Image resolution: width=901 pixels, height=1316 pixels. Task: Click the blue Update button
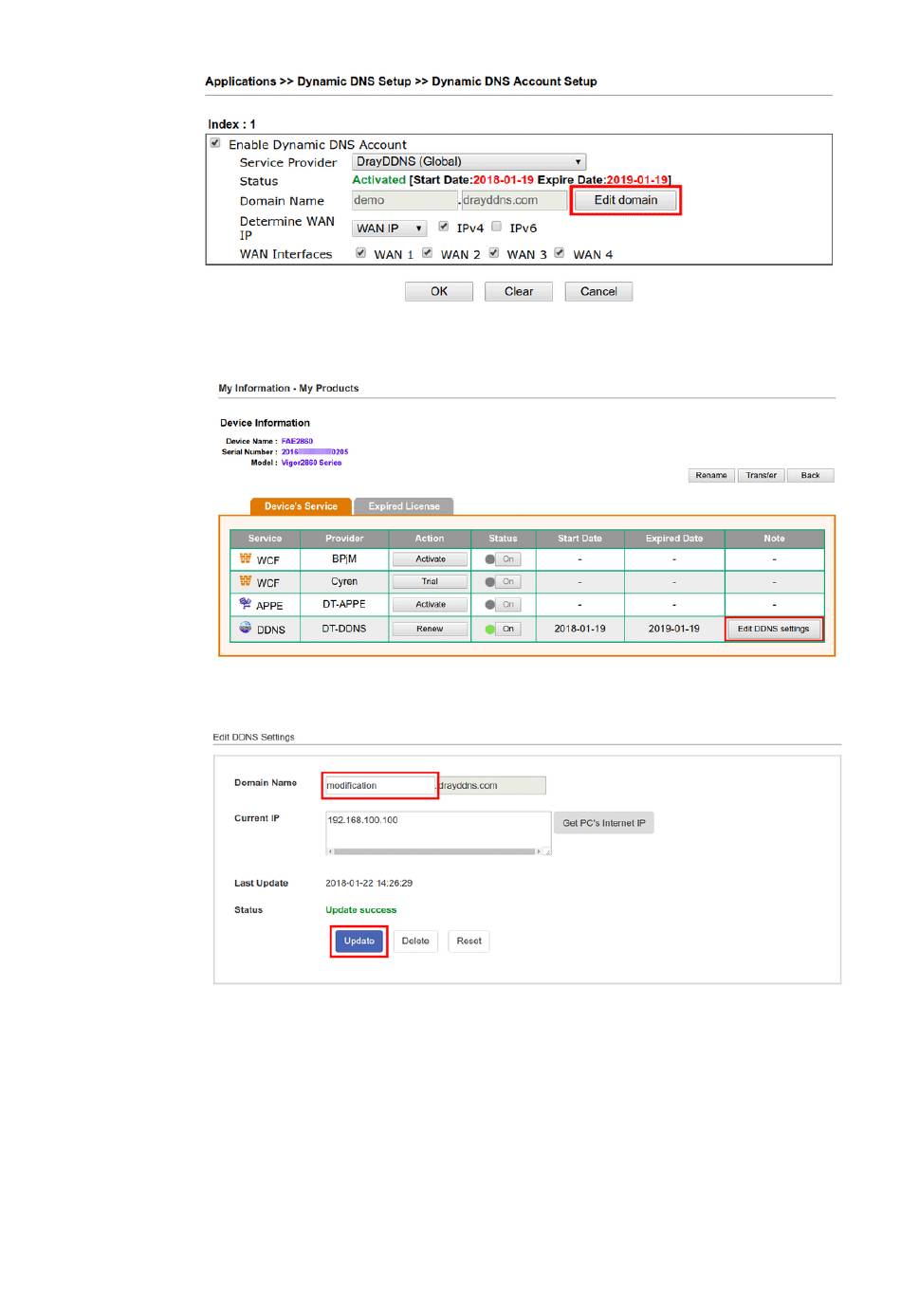click(x=359, y=941)
